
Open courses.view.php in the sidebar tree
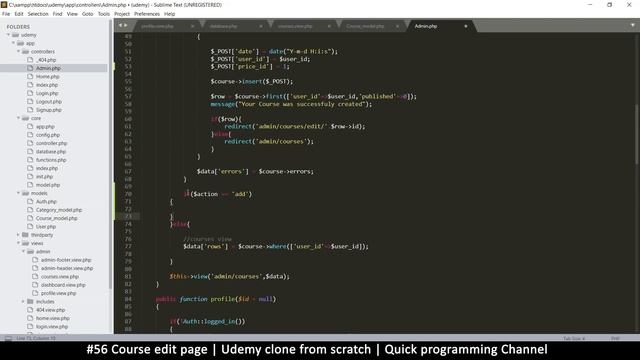[x=60, y=276]
